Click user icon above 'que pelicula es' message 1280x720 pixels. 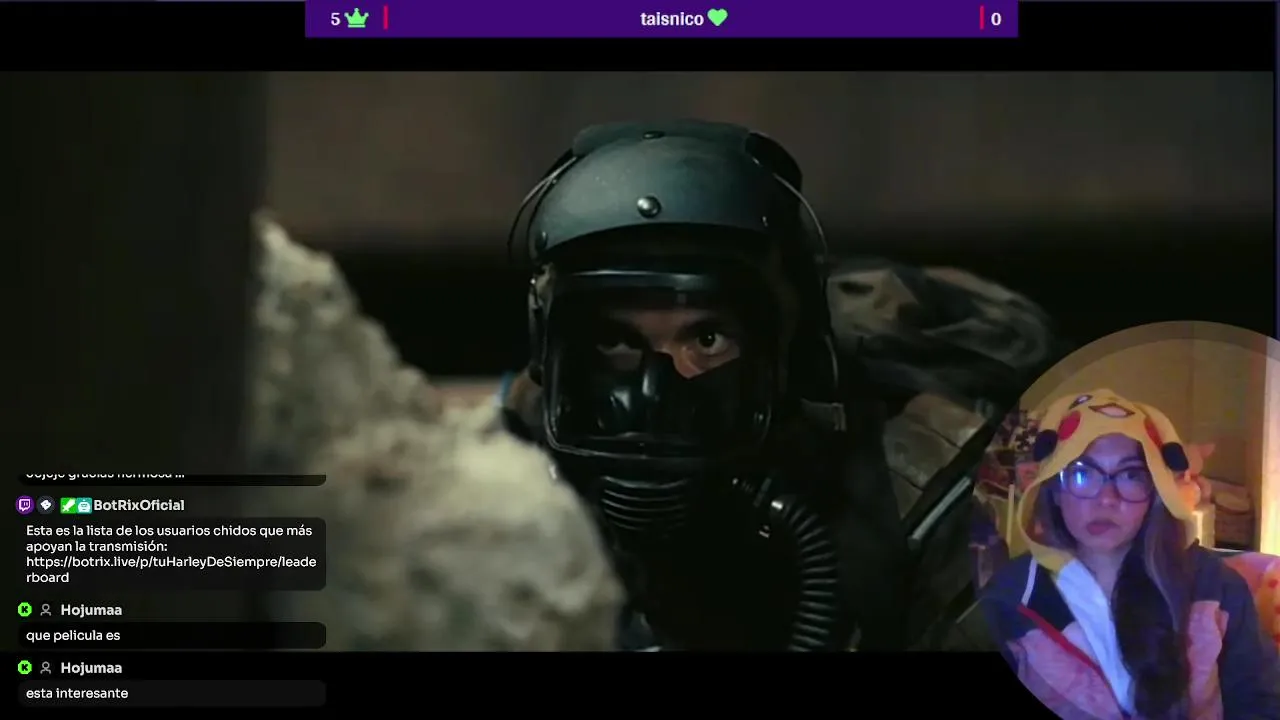pyautogui.click(x=45, y=610)
